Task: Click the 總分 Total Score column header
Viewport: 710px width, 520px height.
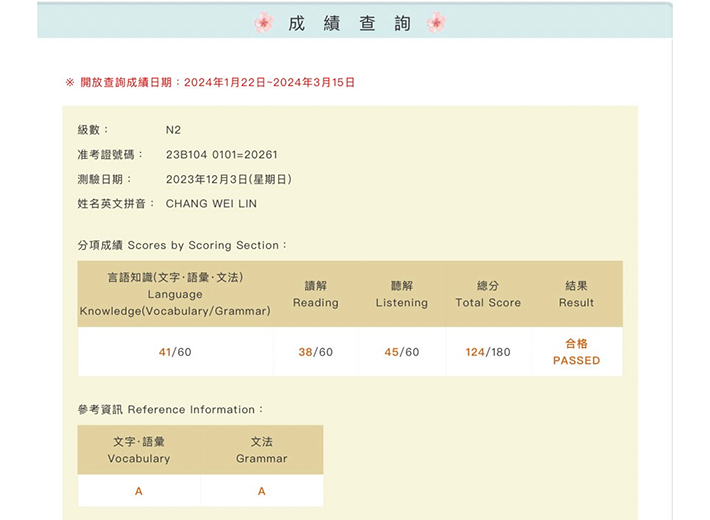Action: coord(488,294)
